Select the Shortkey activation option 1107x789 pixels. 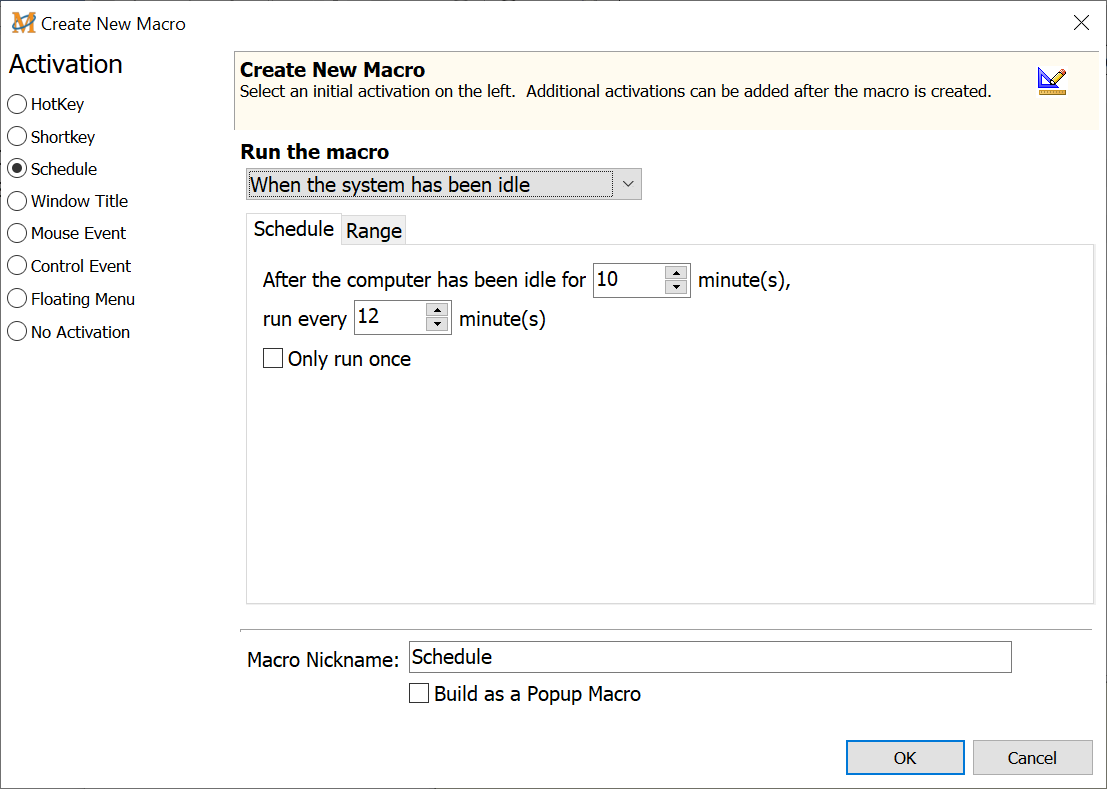click(x=17, y=137)
